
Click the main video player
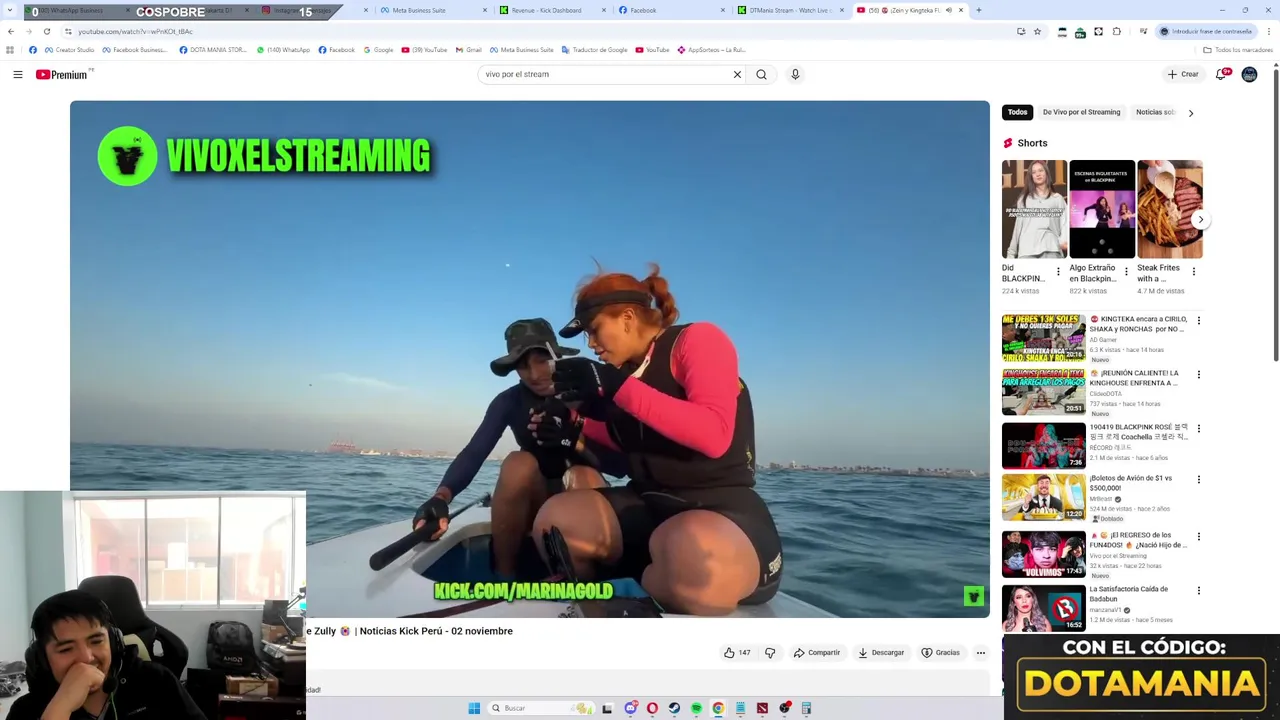530,358
